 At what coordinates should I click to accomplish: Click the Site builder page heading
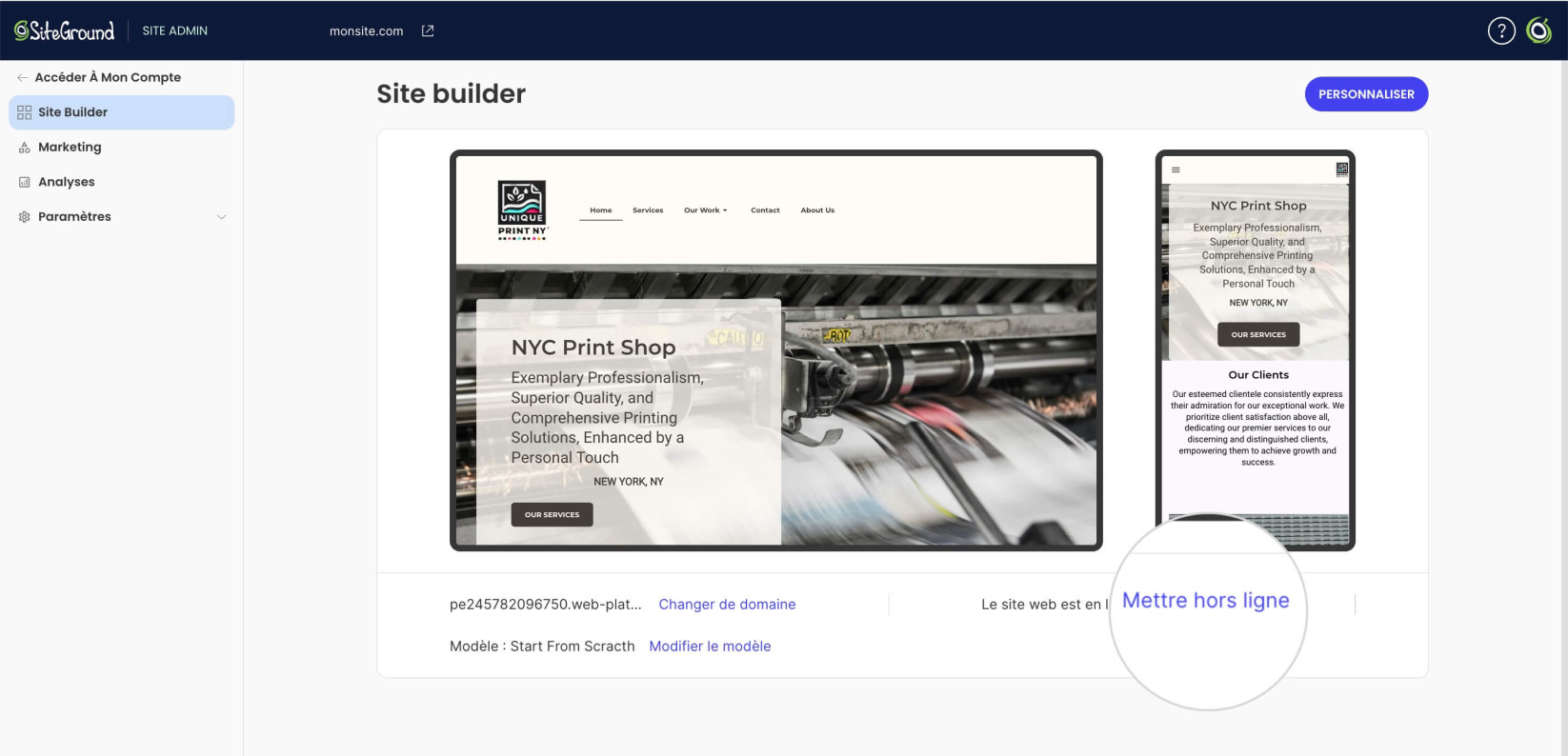point(451,93)
